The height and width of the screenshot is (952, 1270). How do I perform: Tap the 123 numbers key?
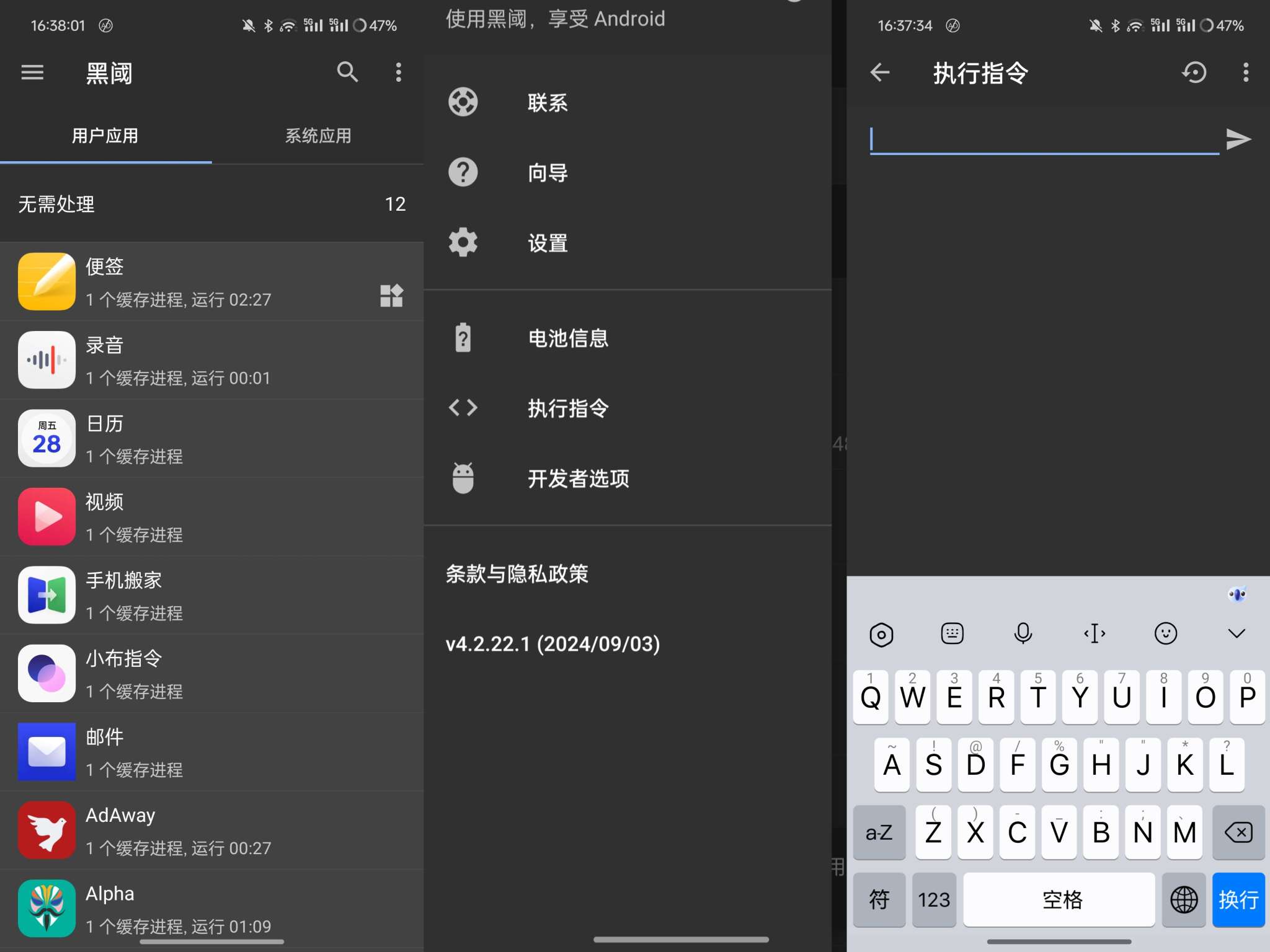[934, 899]
